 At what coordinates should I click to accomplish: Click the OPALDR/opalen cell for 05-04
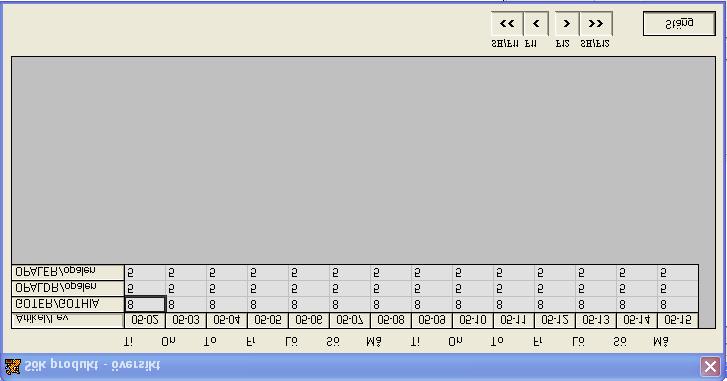227,288
